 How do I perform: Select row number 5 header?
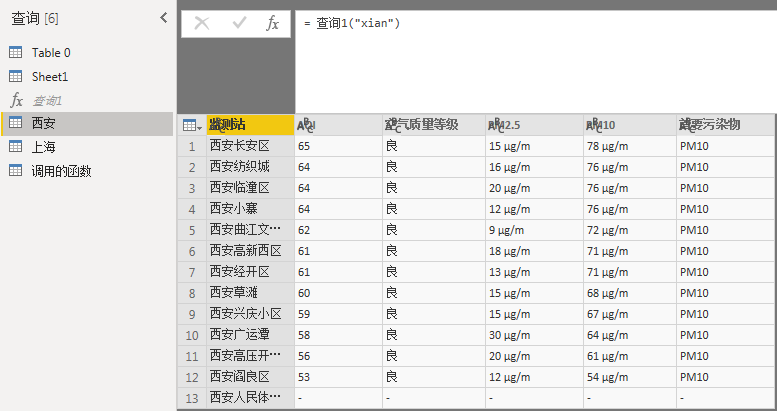191,229
